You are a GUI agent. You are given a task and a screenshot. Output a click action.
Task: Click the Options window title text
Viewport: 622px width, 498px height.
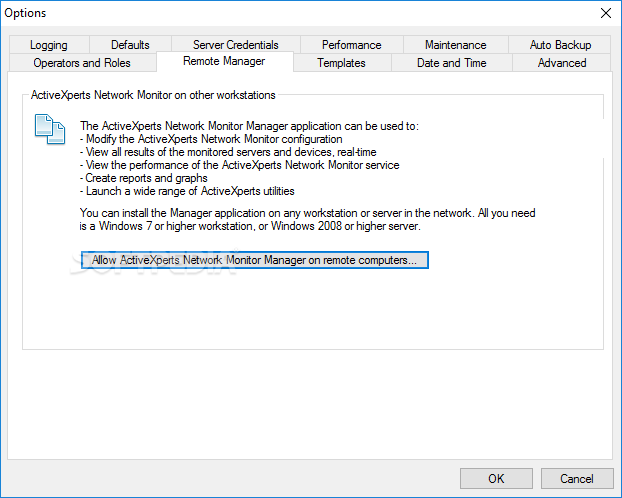[25, 13]
